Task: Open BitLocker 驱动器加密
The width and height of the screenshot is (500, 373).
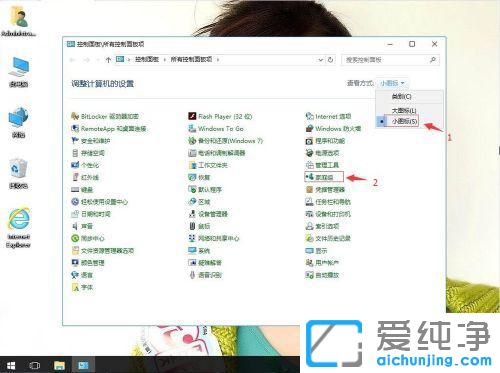Action: click(105, 116)
